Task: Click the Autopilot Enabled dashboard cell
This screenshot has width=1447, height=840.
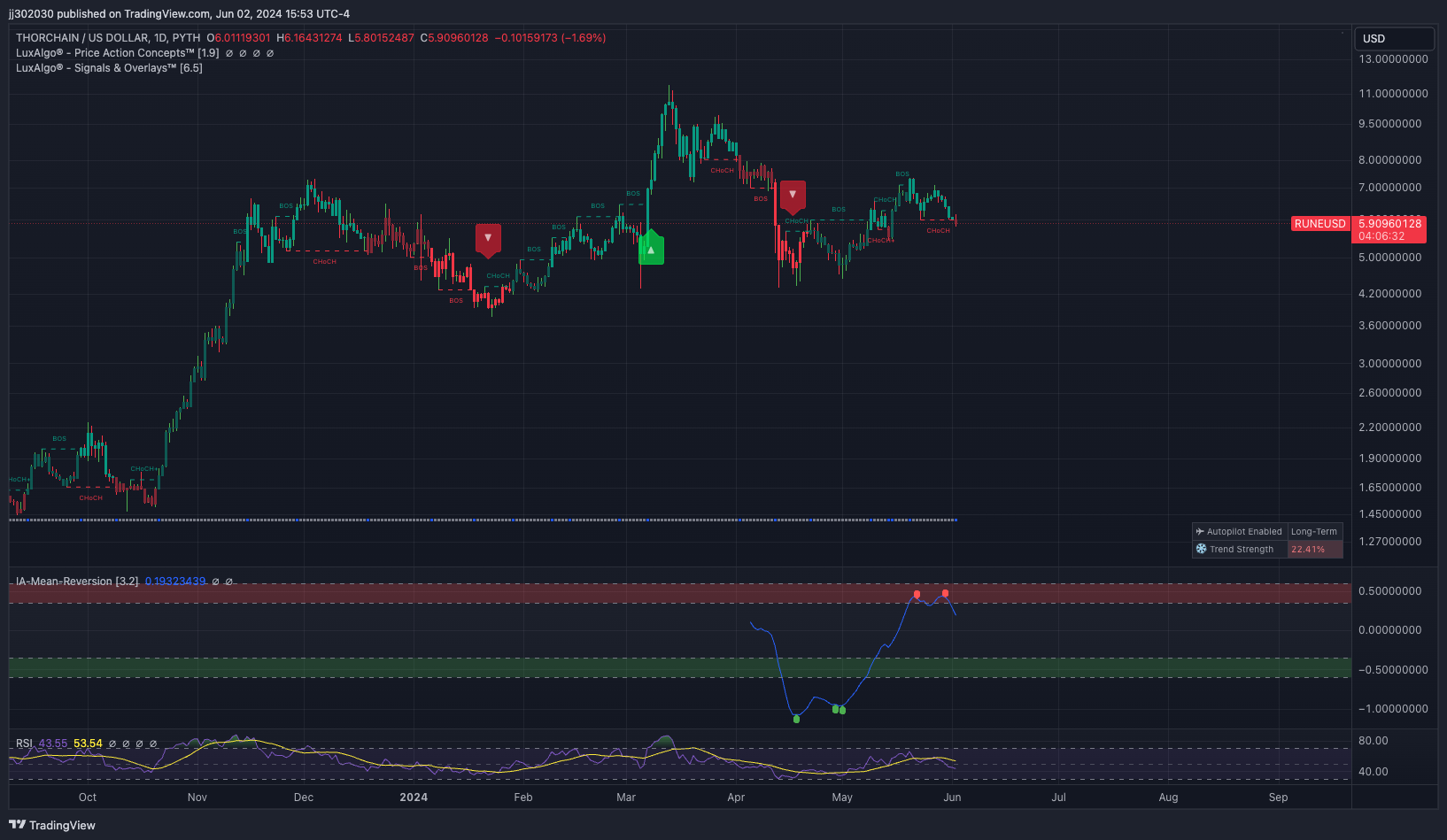Action: pos(1240,532)
